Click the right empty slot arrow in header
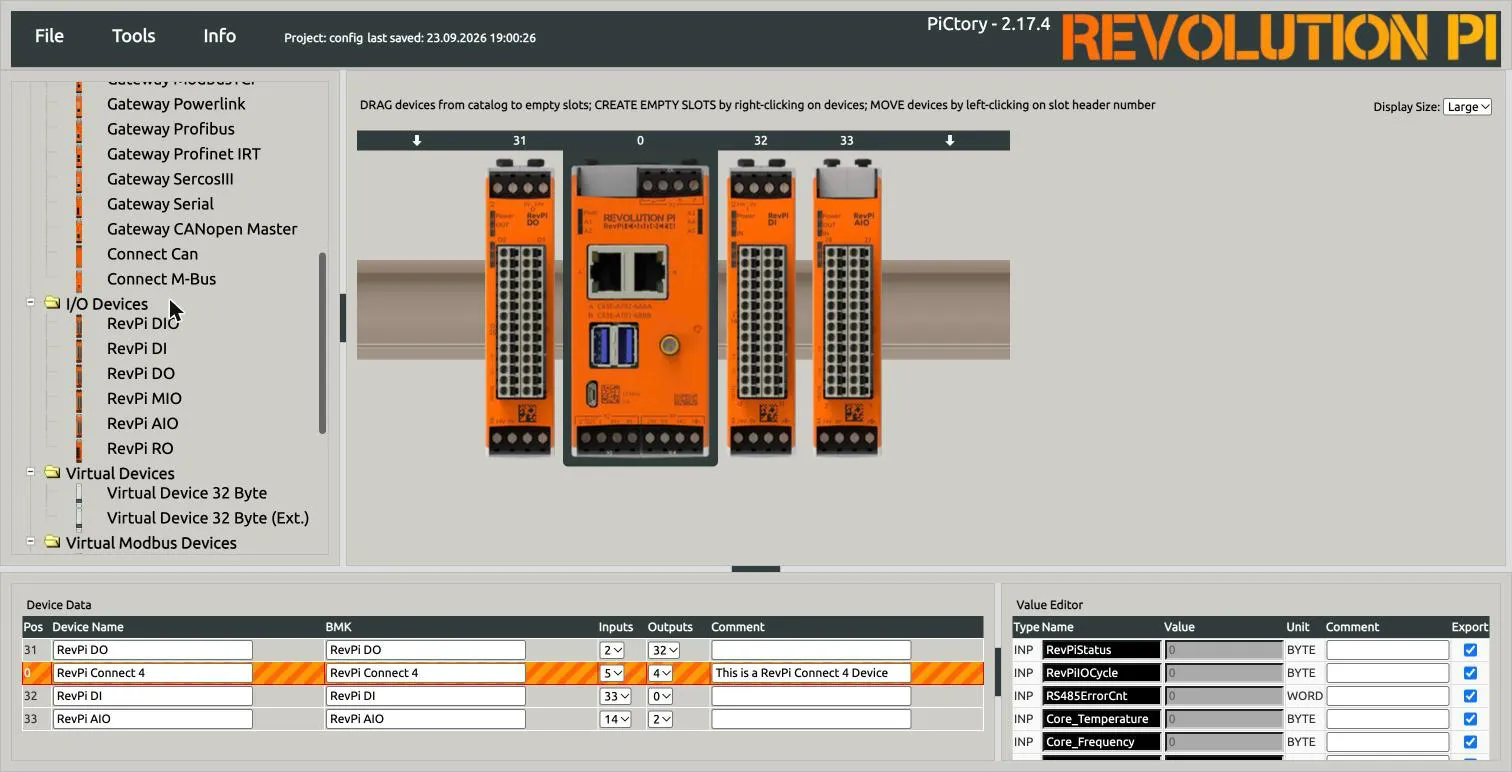The width and height of the screenshot is (1512, 772). point(950,140)
